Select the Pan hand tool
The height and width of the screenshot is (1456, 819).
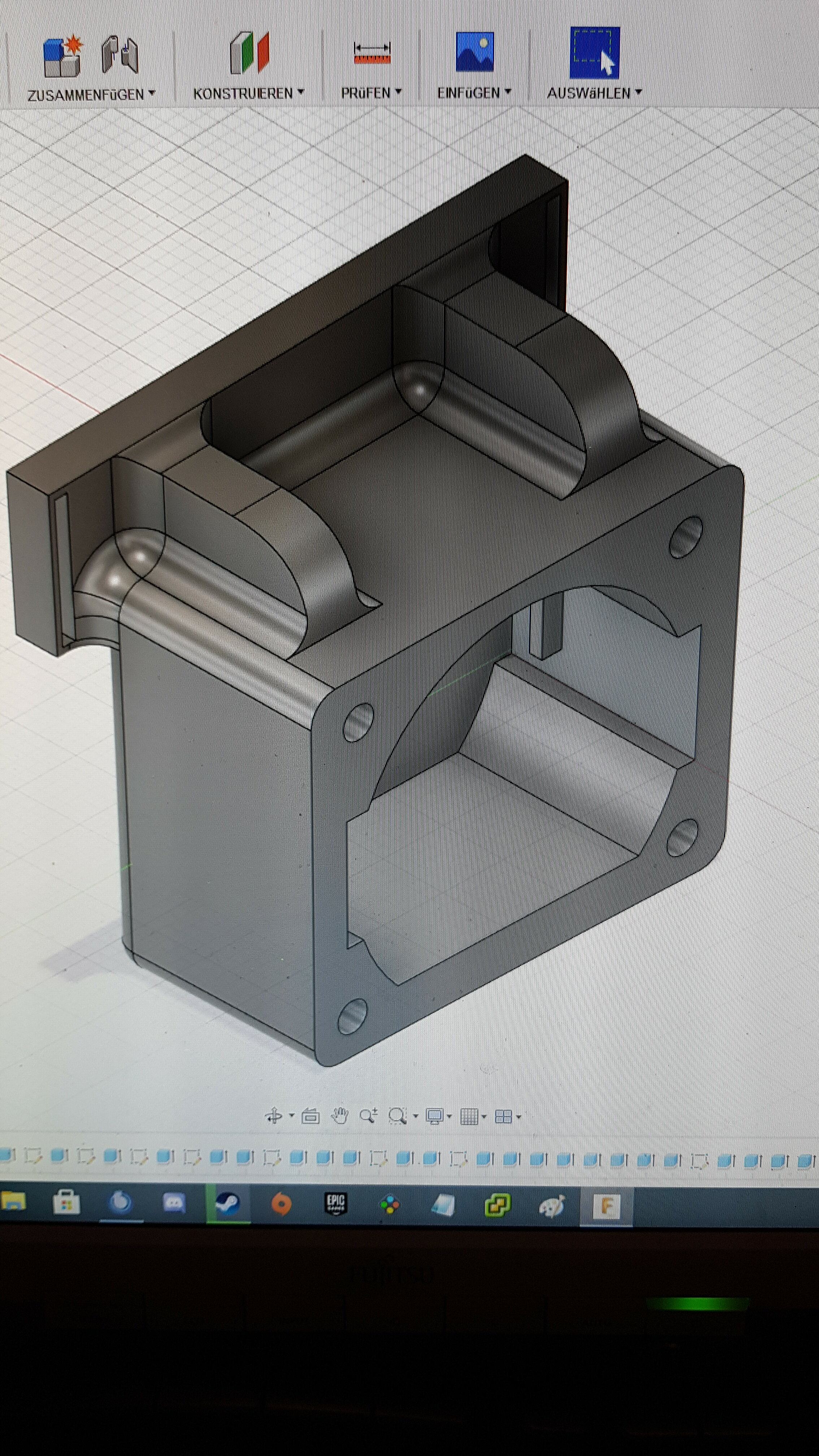click(340, 1116)
